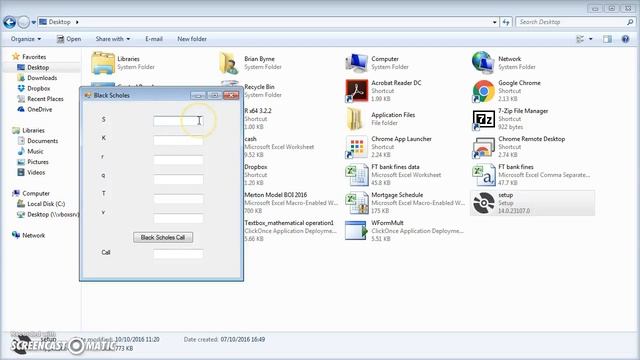
Task: Select the r input field
Action: pyautogui.click(x=178, y=160)
